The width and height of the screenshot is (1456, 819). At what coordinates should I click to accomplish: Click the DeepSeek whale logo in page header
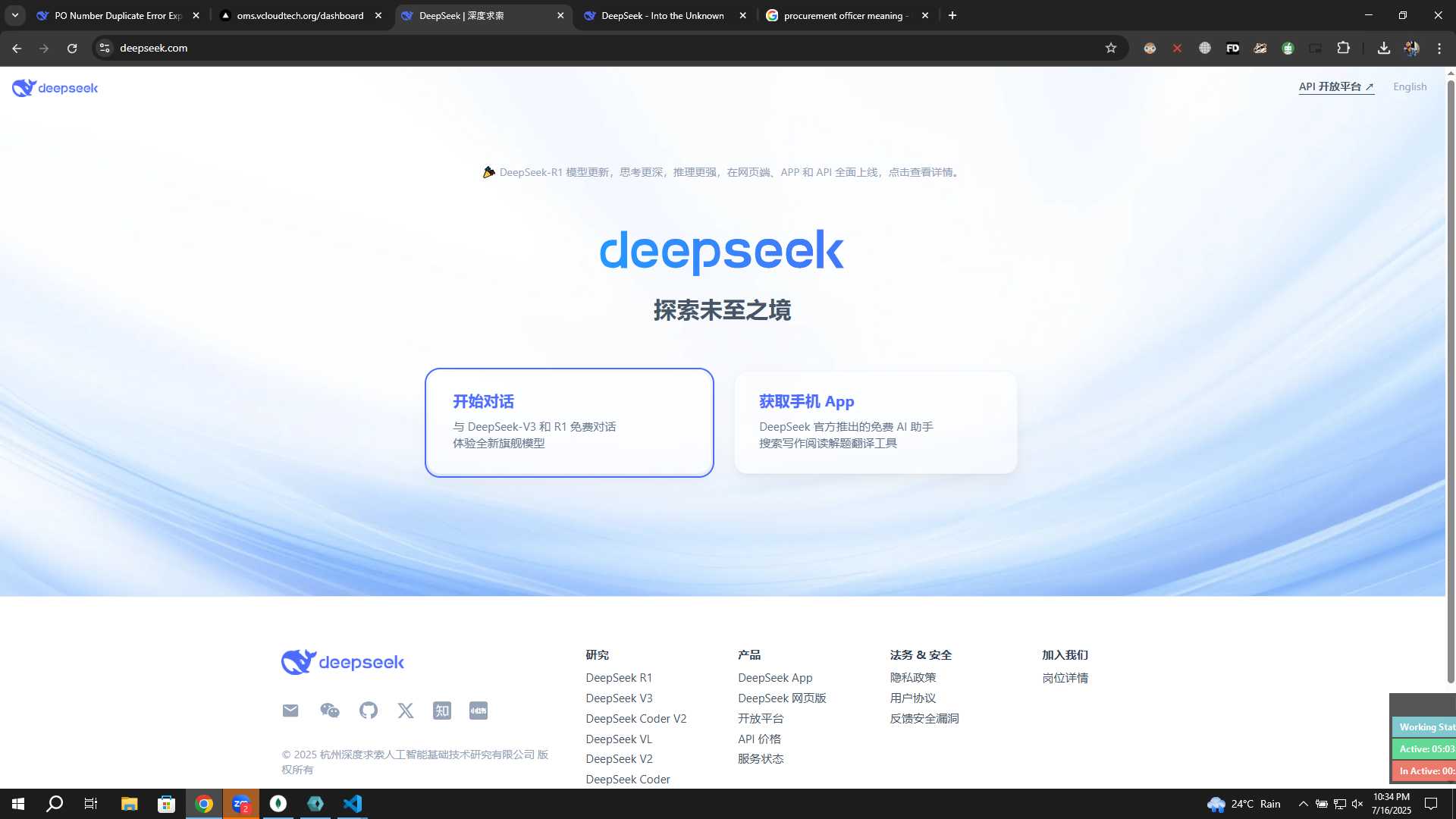(x=55, y=88)
